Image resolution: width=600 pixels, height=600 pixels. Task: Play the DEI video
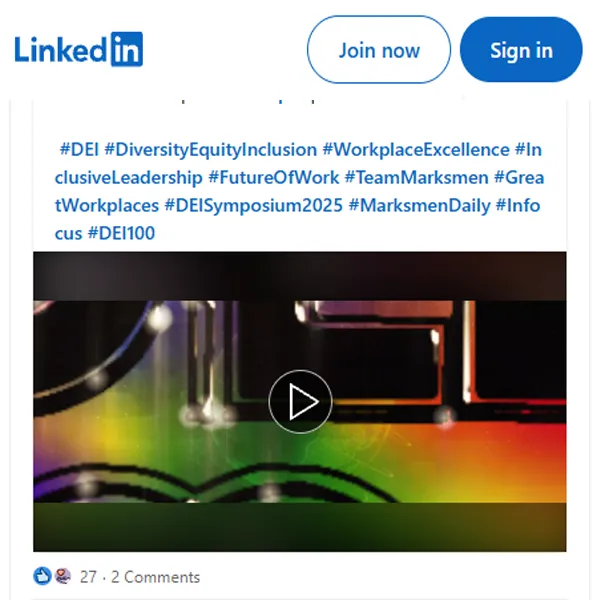click(300, 401)
